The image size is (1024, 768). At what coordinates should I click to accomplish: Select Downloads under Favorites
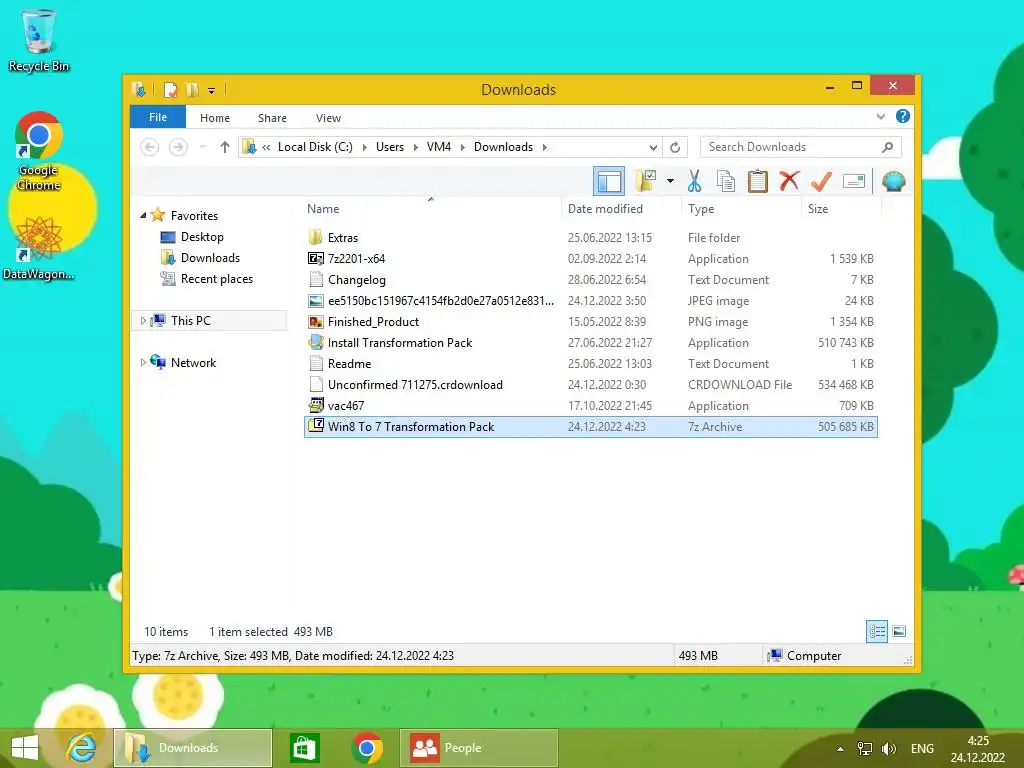click(x=210, y=257)
